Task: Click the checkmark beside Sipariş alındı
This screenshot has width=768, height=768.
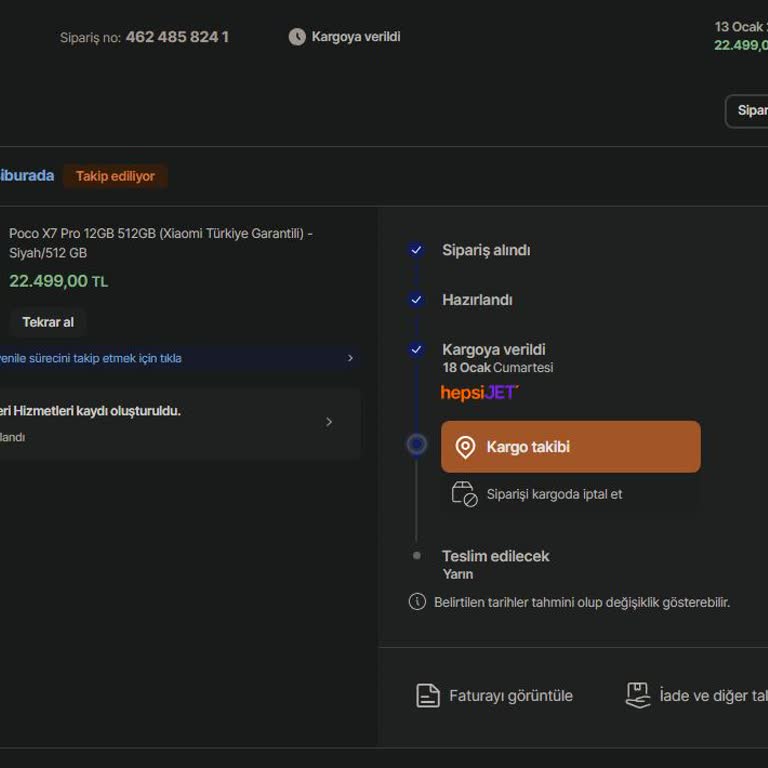Action: (x=416, y=250)
